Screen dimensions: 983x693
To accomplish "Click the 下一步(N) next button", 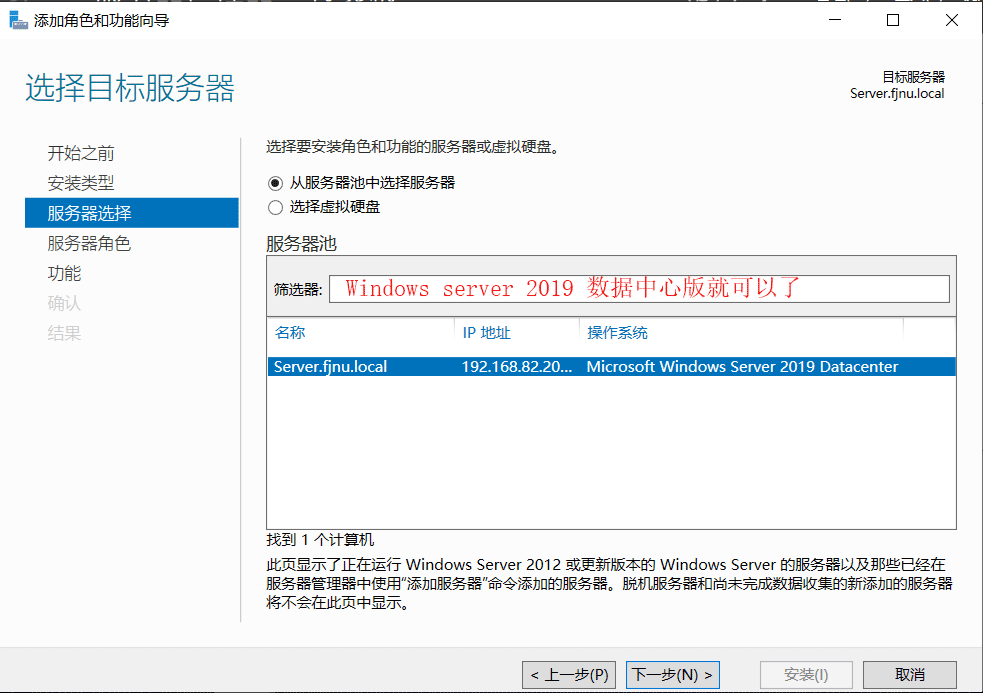I will click(x=672, y=674).
